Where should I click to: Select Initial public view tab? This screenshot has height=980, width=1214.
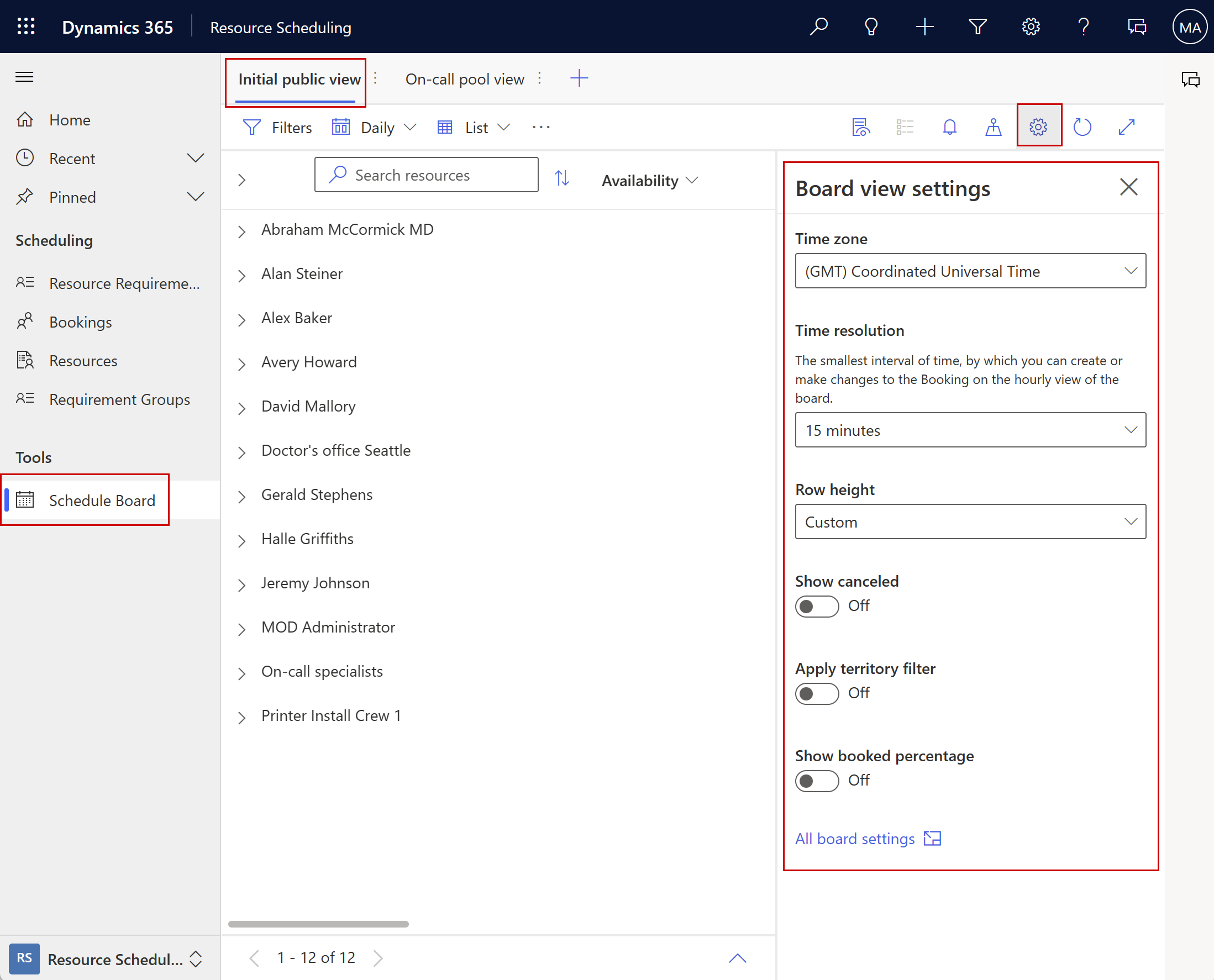(296, 78)
